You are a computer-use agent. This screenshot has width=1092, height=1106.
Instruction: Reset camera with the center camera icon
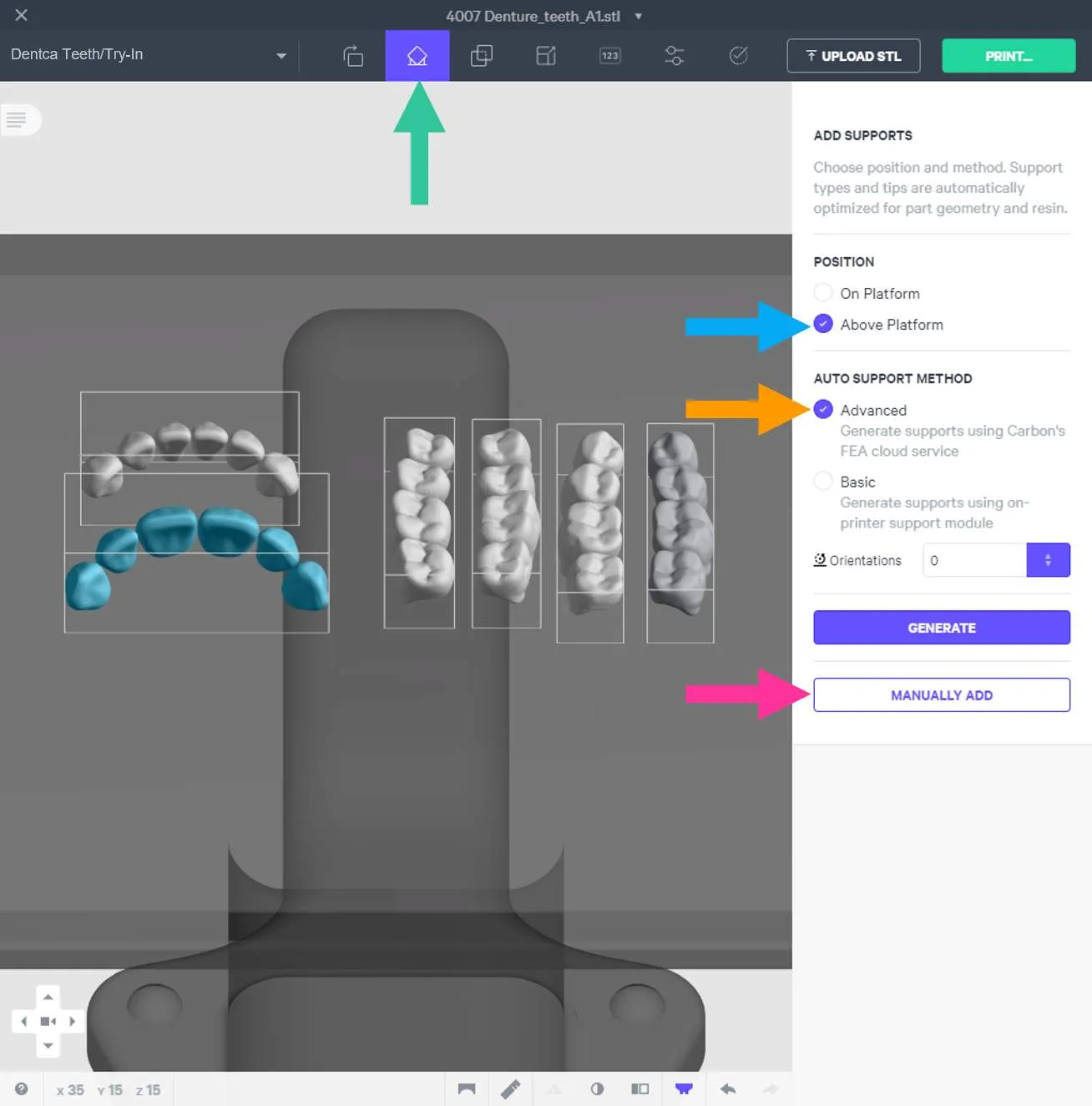[48, 1021]
